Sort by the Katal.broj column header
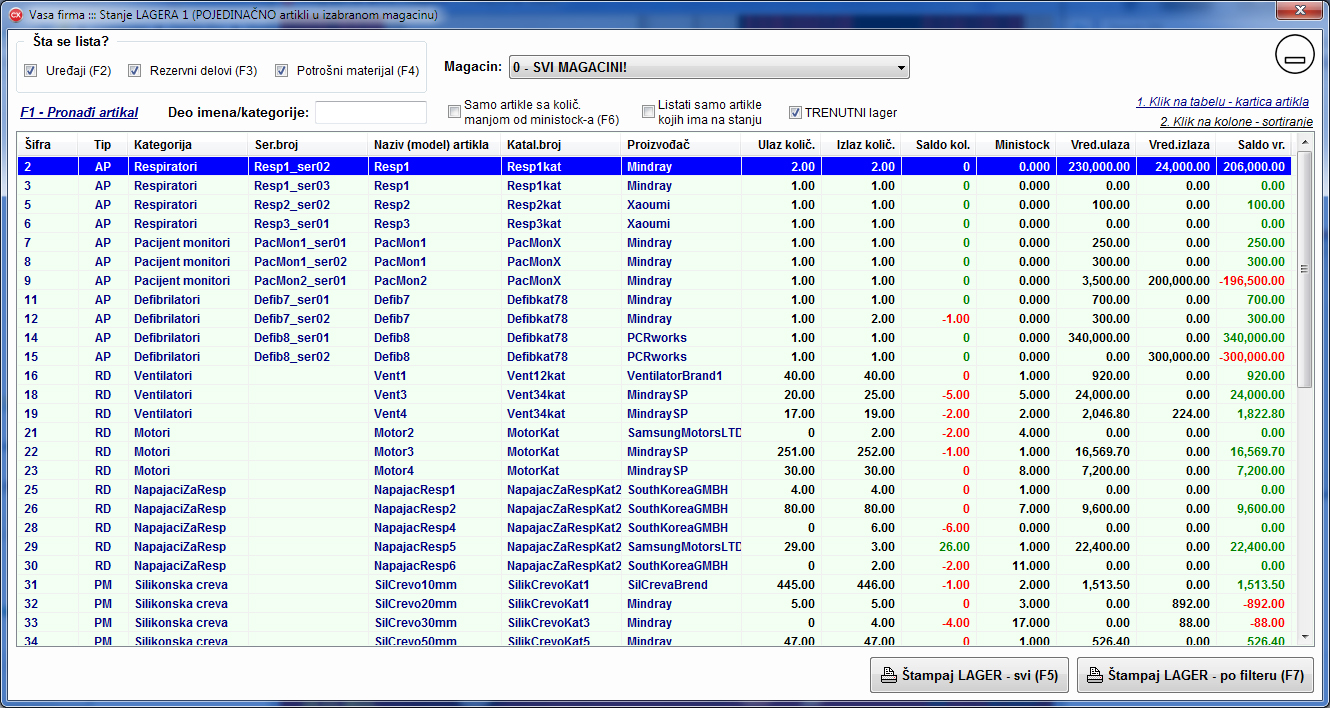 561,145
